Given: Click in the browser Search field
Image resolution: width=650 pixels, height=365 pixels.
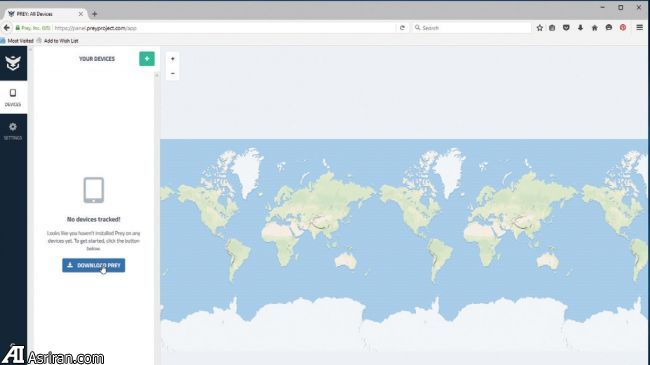Looking at the screenshot, I should pyautogui.click(x=472, y=28).
